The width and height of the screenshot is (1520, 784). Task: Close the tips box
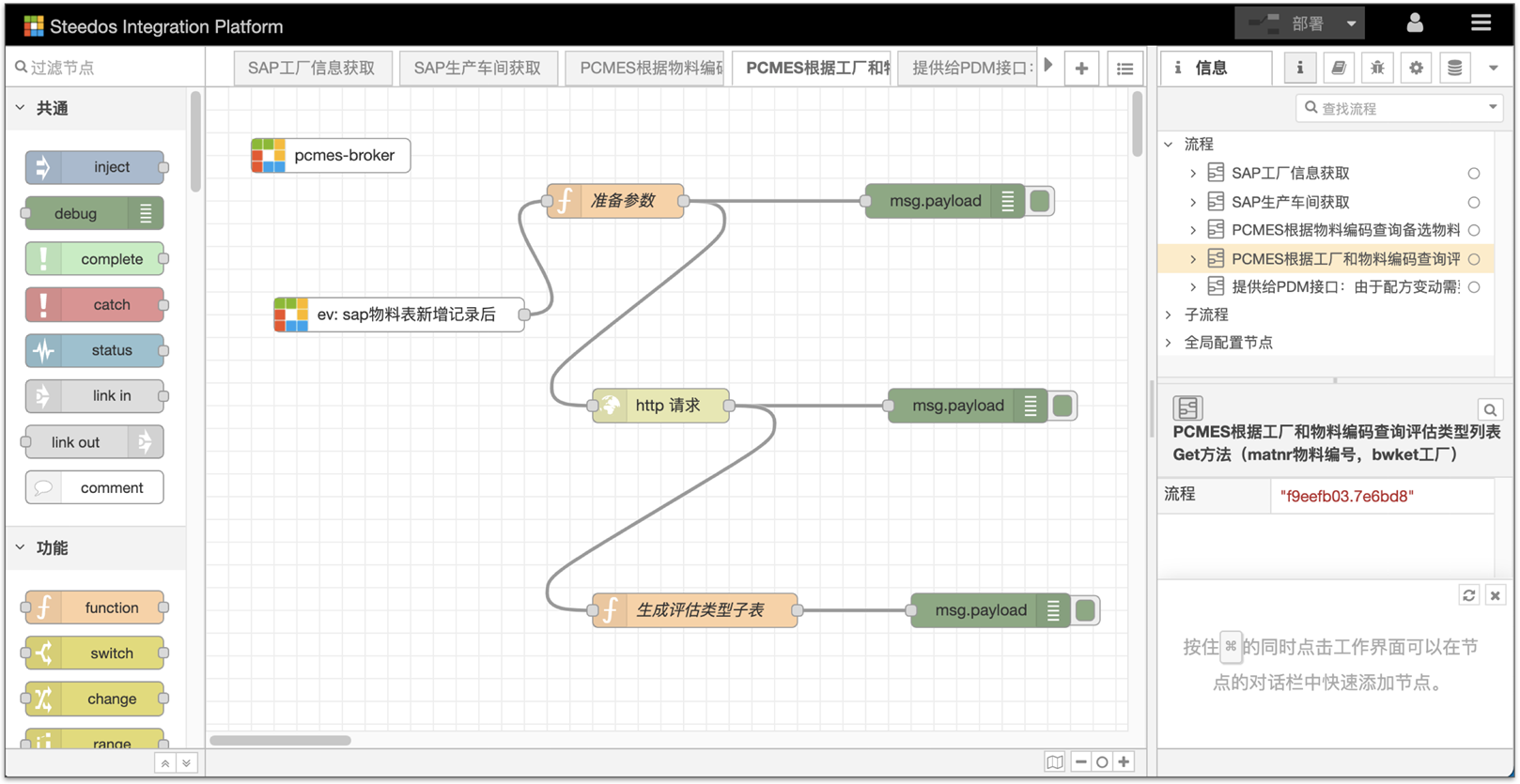click(x=1496, y=595)
